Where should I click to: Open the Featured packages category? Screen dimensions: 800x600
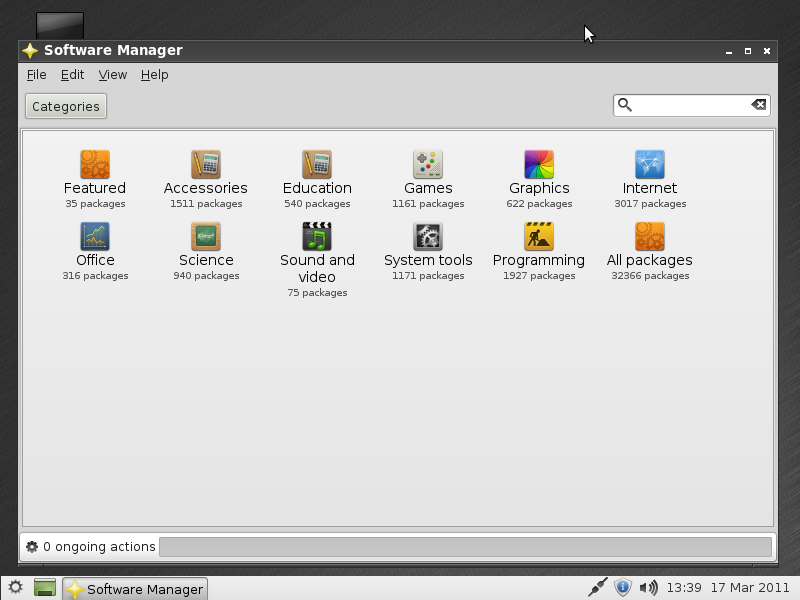pos(95,175)
